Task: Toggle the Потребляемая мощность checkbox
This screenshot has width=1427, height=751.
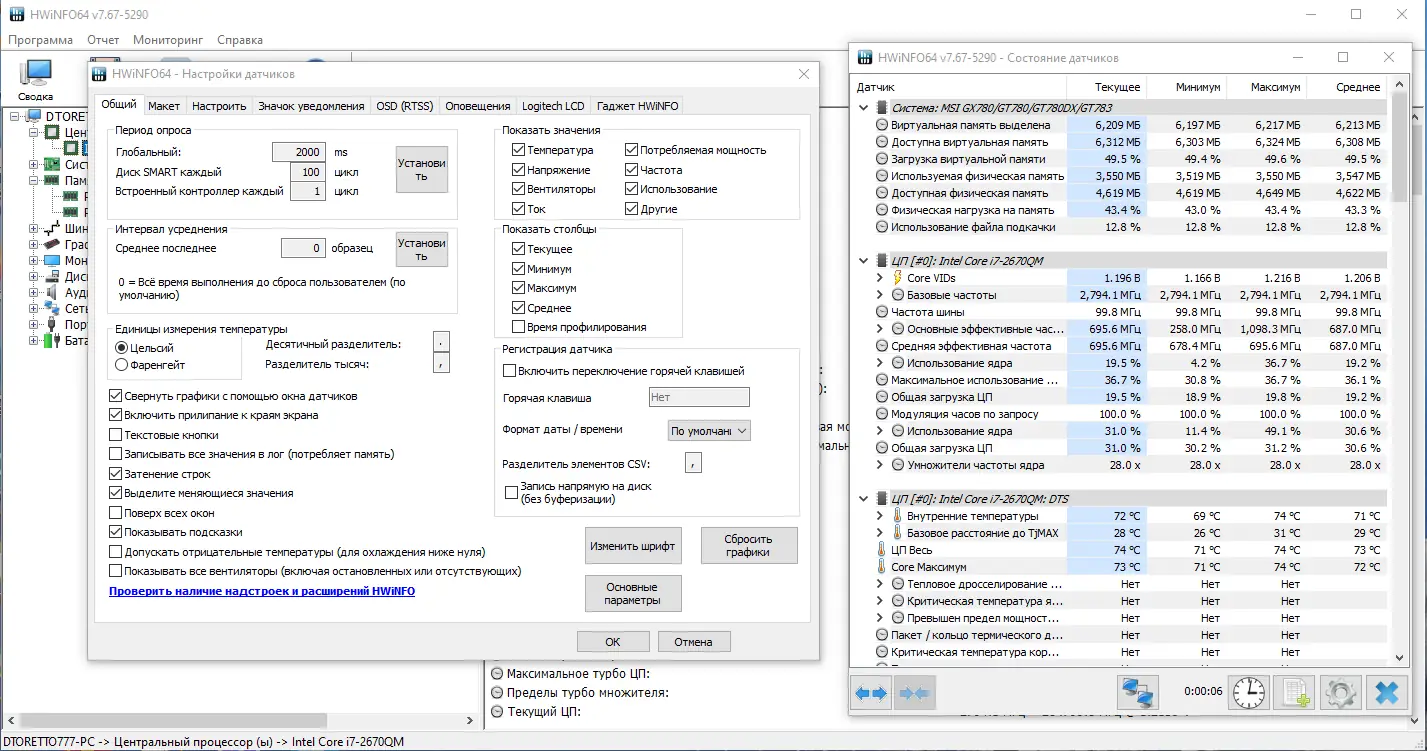Action: pos(632,150)
